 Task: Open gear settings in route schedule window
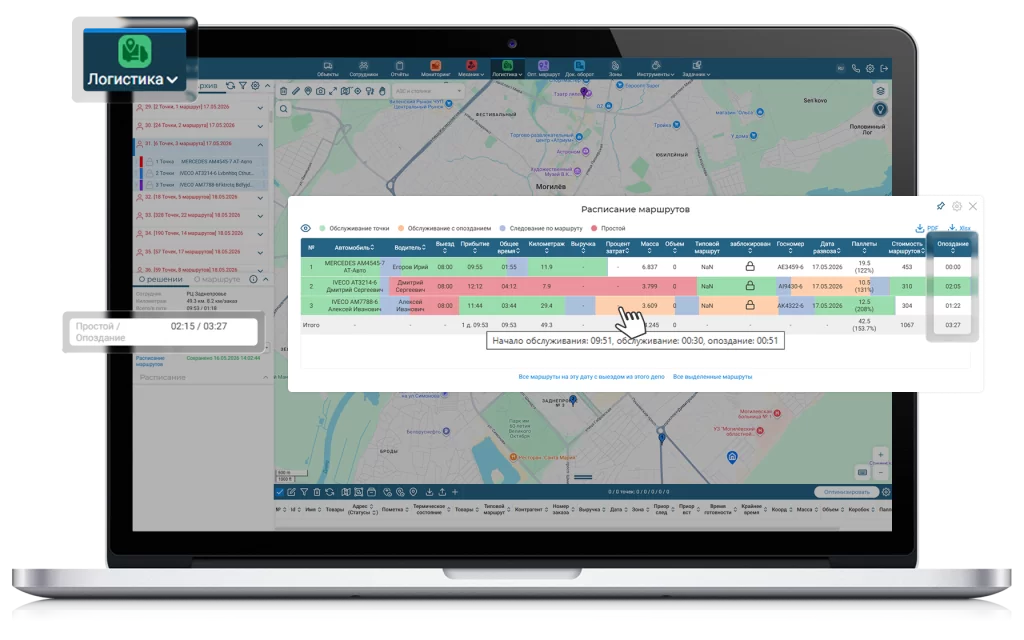click(957, 206)
